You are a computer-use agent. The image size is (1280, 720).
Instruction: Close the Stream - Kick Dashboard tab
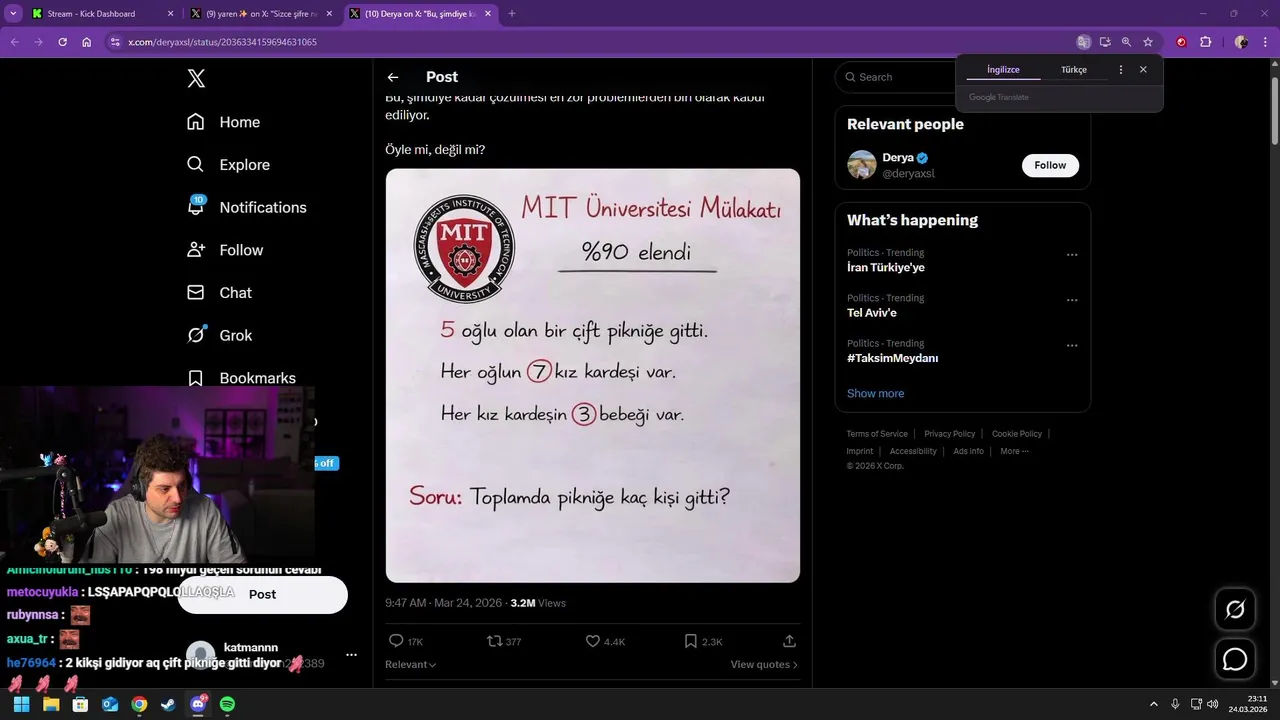[170, 14]
